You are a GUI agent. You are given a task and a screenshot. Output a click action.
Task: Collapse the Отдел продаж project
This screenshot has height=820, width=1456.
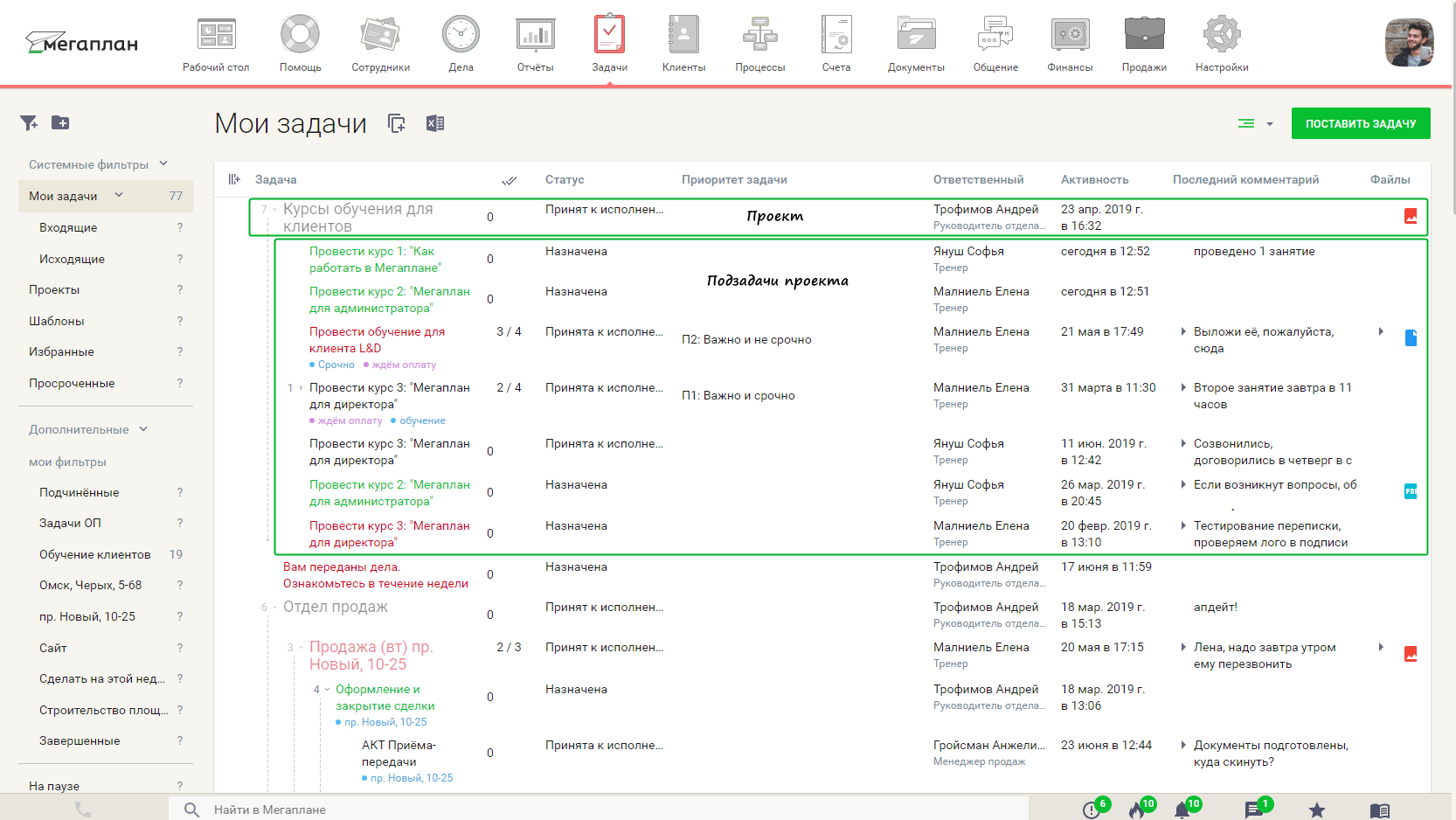[274, 608]
